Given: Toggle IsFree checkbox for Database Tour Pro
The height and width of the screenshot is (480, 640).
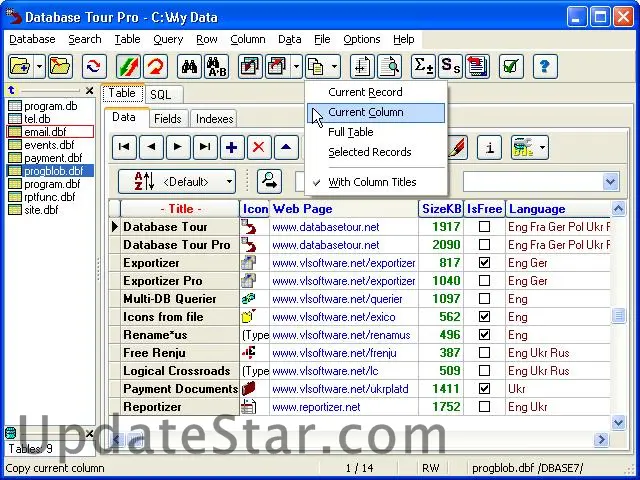Looking at the screenshot, I should tap(484, 244).
